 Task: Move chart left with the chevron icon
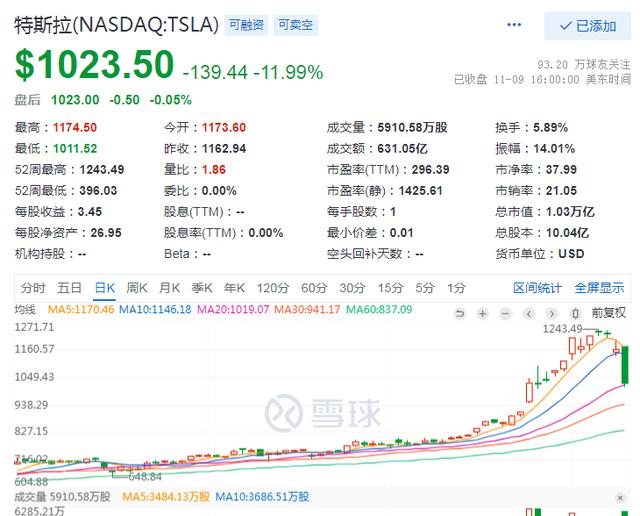point(529,314)
